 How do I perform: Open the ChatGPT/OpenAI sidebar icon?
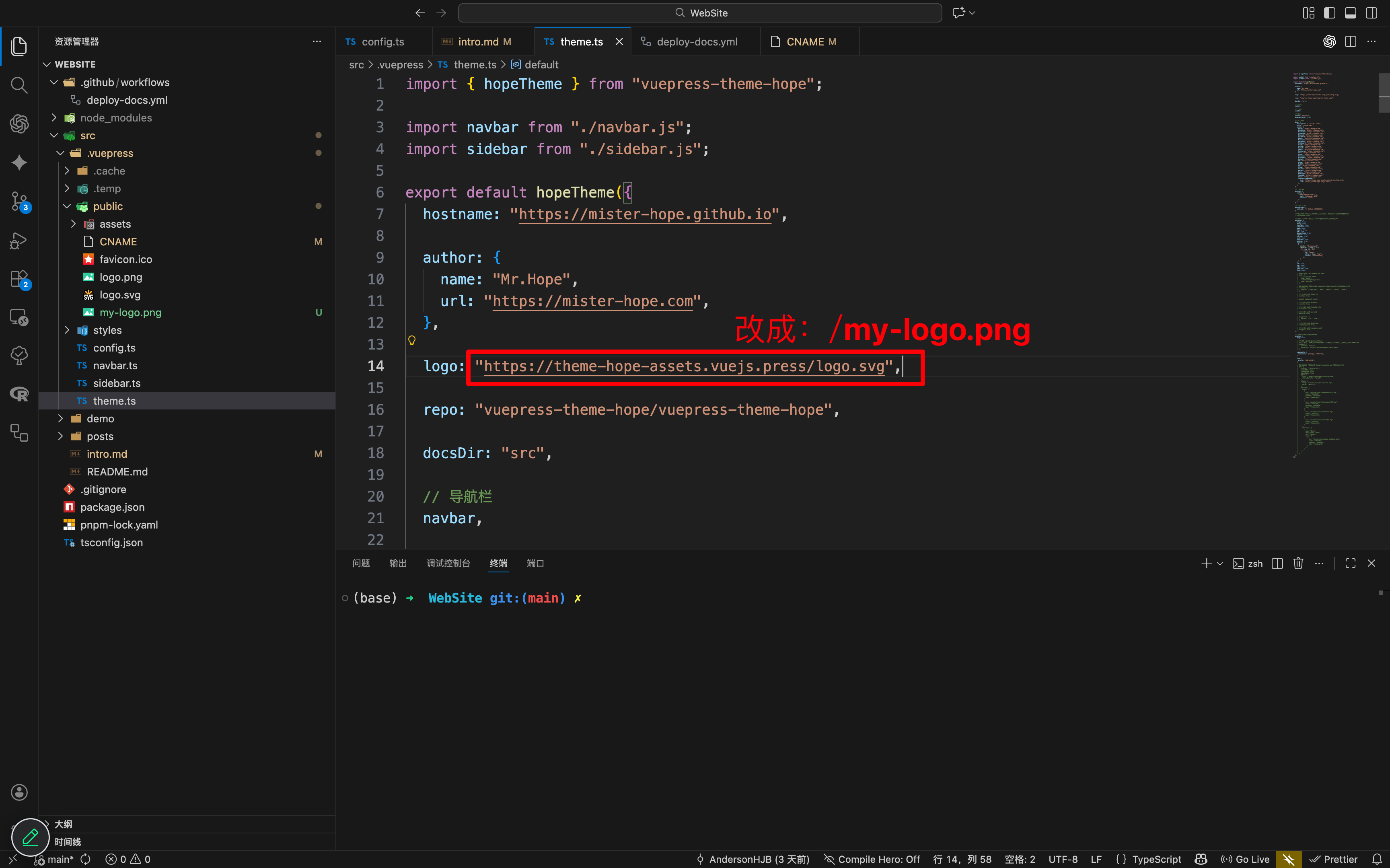pos(19,123)
